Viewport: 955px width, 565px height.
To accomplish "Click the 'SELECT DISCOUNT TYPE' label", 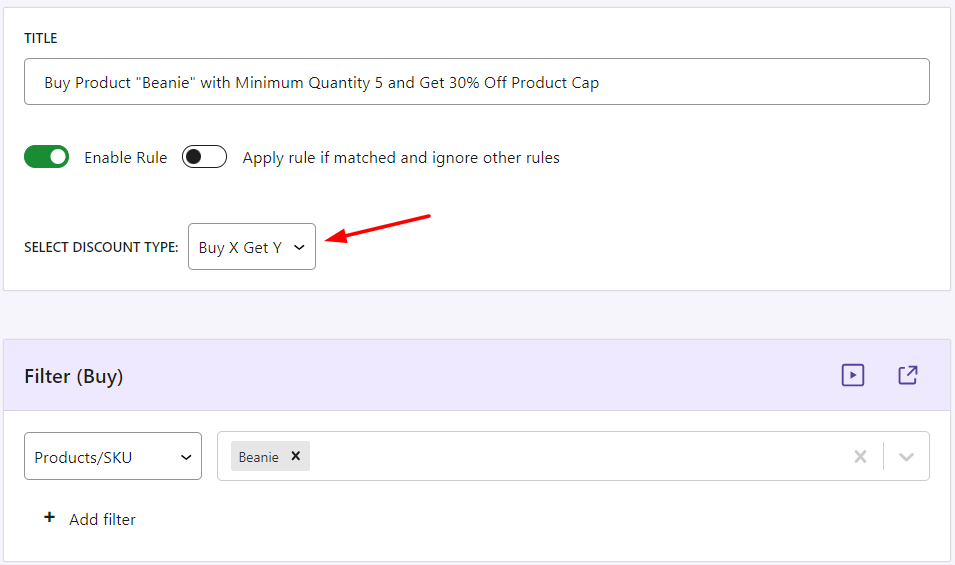I will [101, 247].
